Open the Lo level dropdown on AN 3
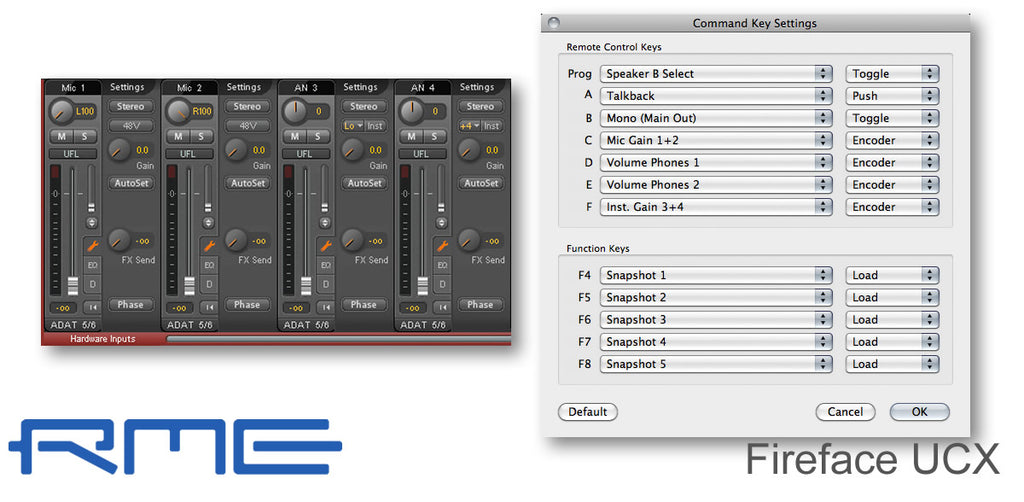This screenshot has height=502, width=1024. pyautogui.click(x=352, y=126)
